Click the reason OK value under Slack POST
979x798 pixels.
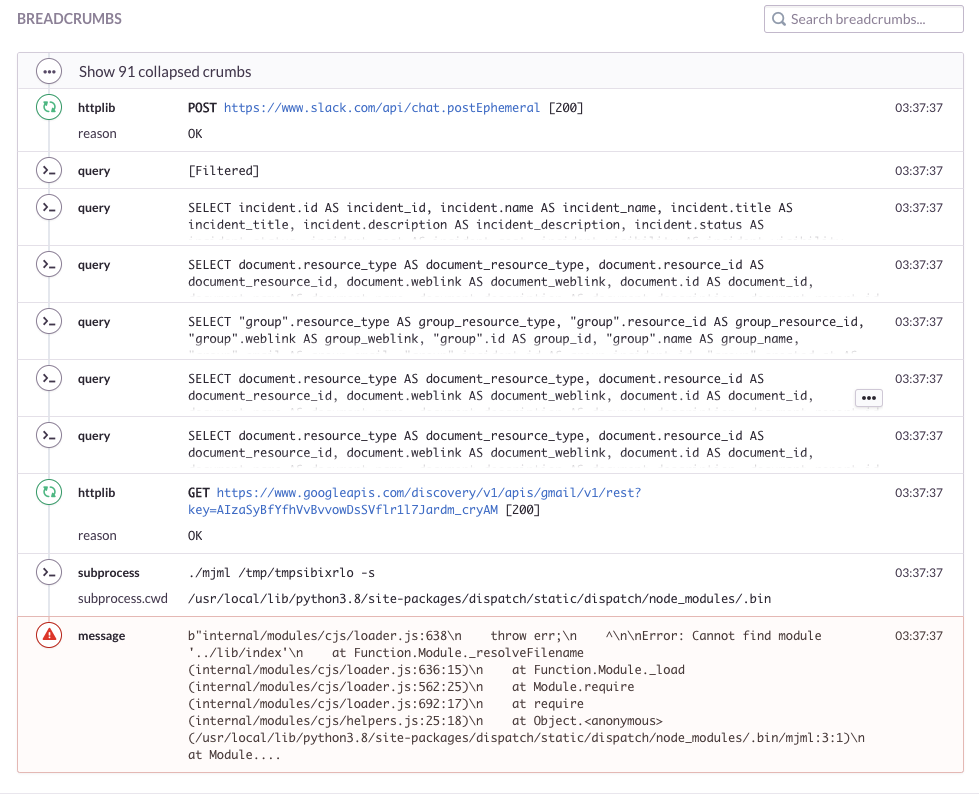point(195,134)
